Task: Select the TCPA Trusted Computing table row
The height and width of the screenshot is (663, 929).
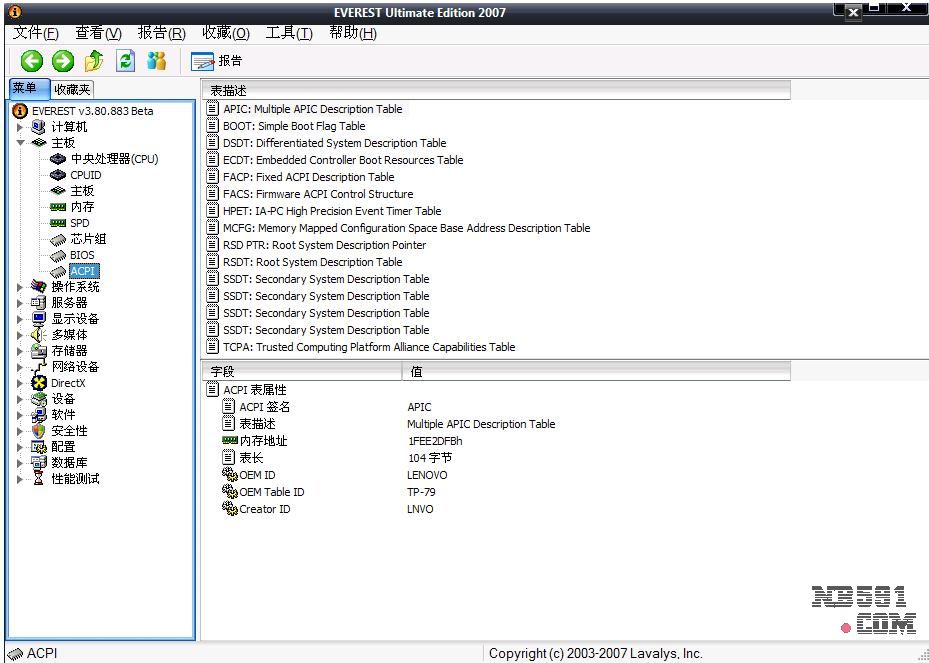Action: point(369,347)
